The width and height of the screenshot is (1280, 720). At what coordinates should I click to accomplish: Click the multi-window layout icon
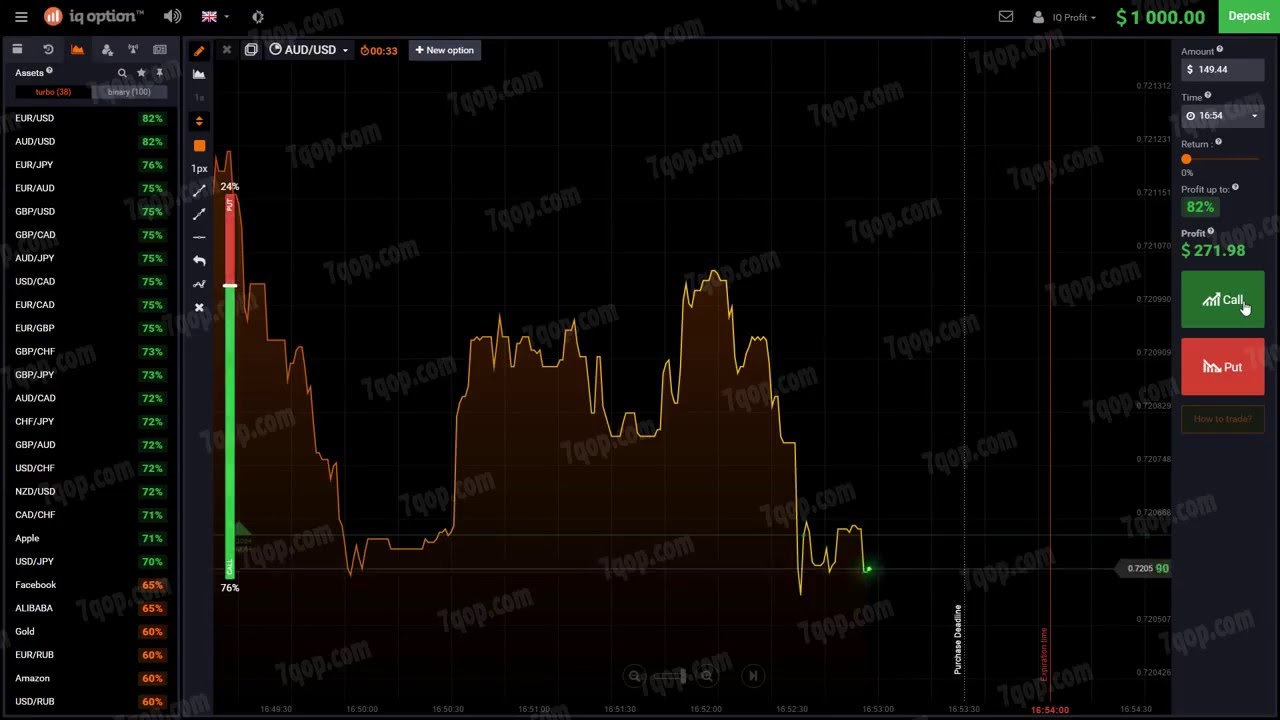[251, 50]
